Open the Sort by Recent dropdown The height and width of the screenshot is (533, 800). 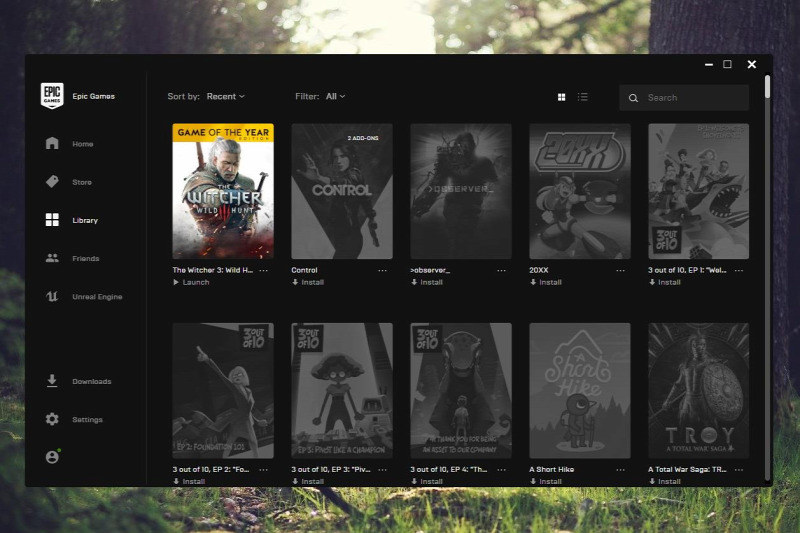[226, 96]
